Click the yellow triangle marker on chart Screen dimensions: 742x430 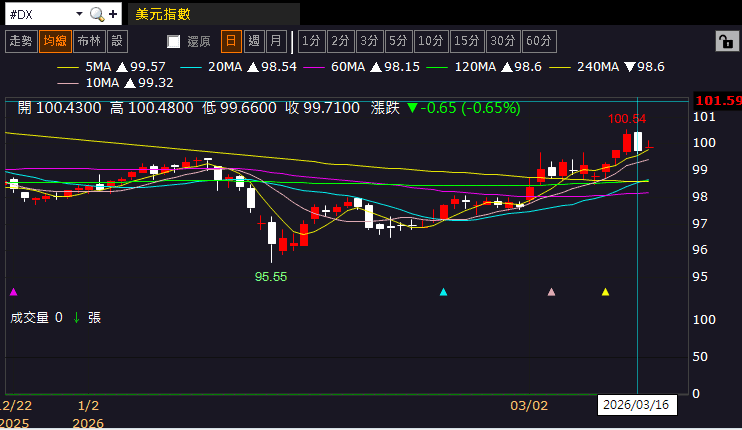click(605, 292)
